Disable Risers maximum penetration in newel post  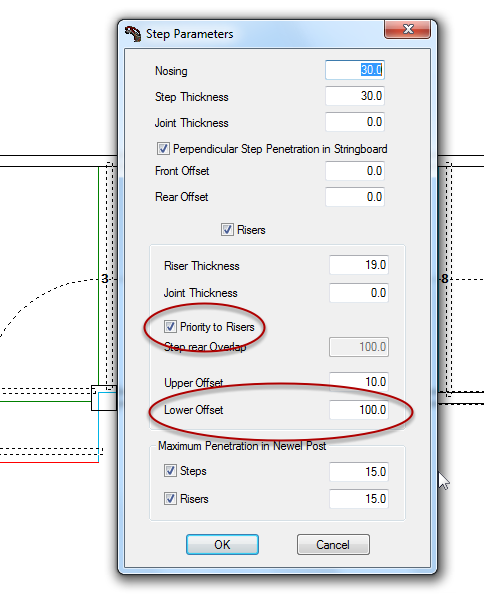[170, 498]
